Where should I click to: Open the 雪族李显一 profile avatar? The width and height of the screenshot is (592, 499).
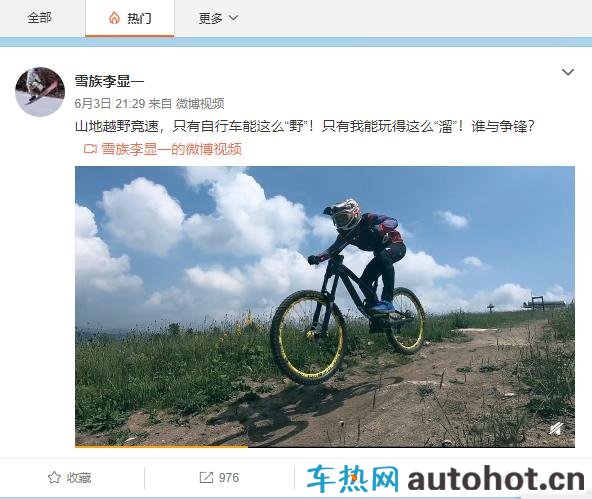click(40, 92)
